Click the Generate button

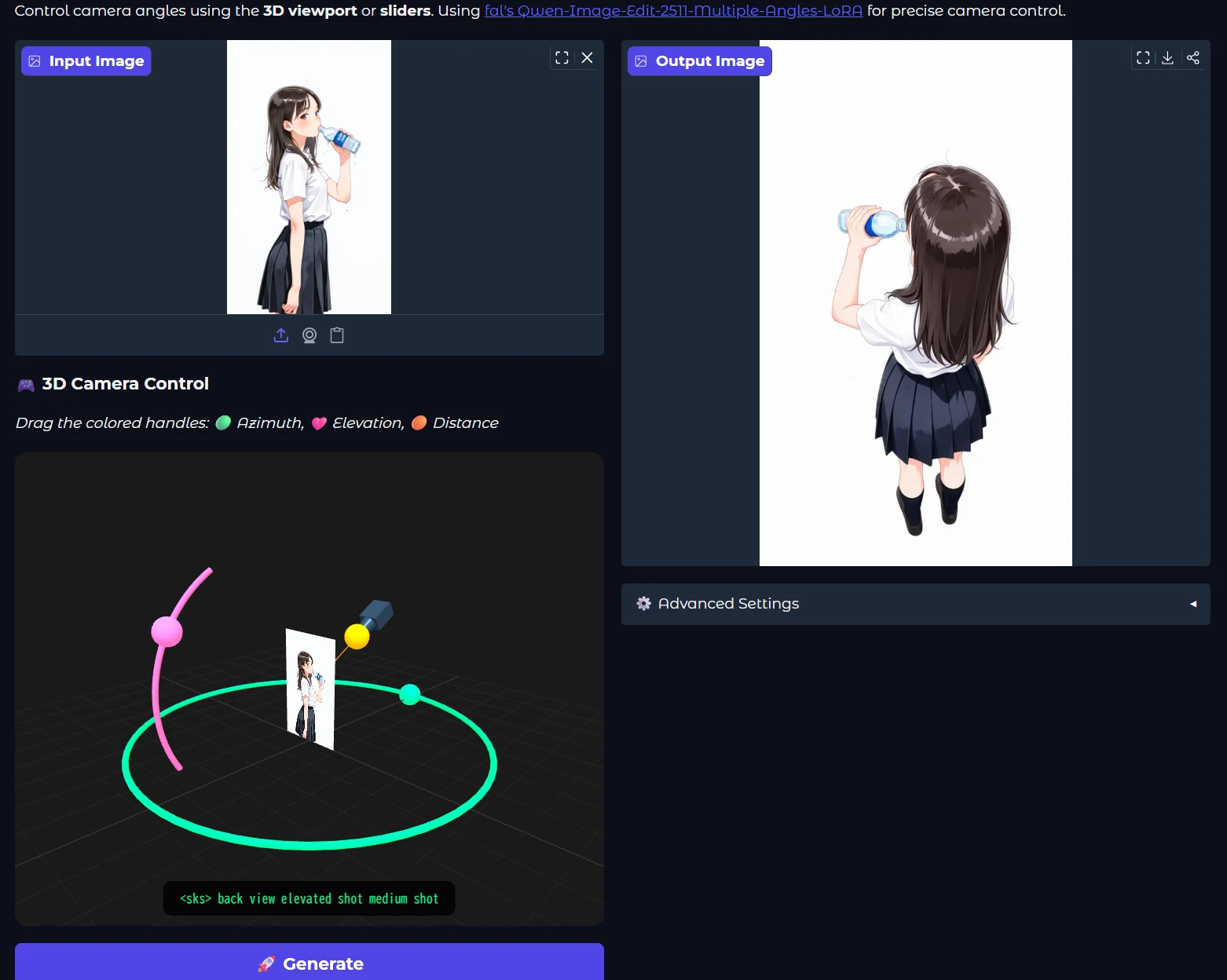tap(309, 964)
